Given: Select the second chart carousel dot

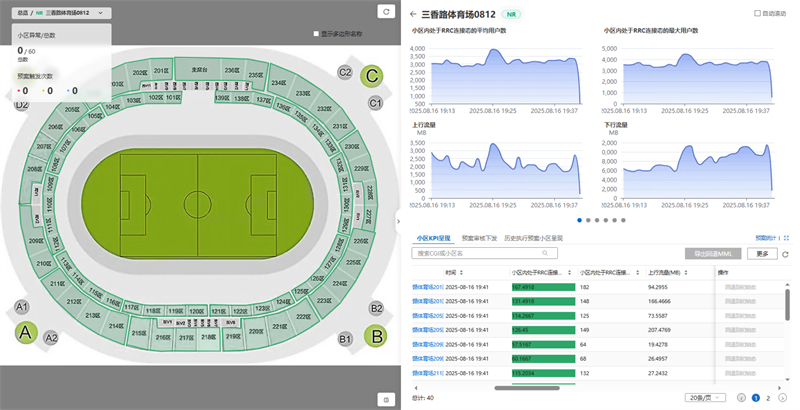Looking at the screenshot, I should tap(589, 220).
